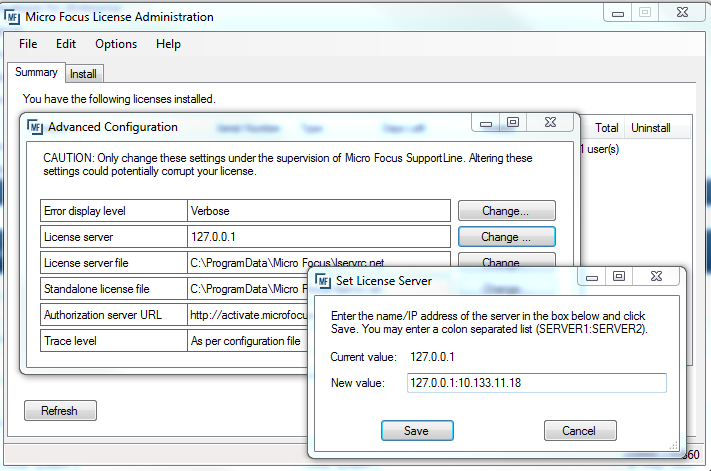Switch to the Install tab
711x471 pixels.
pyautogui.click(x=83, y=74)
